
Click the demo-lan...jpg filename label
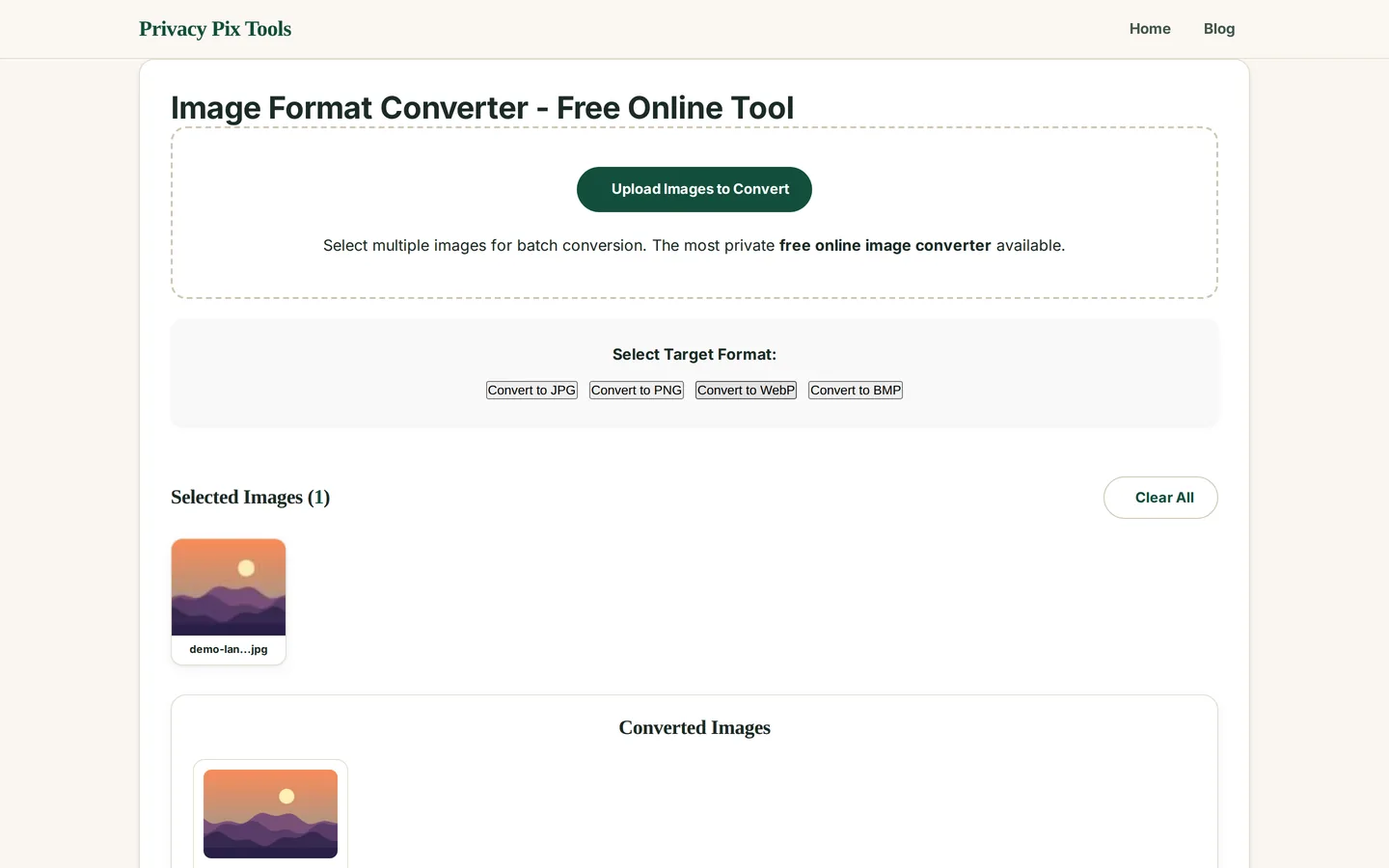(x=229, y=649)
